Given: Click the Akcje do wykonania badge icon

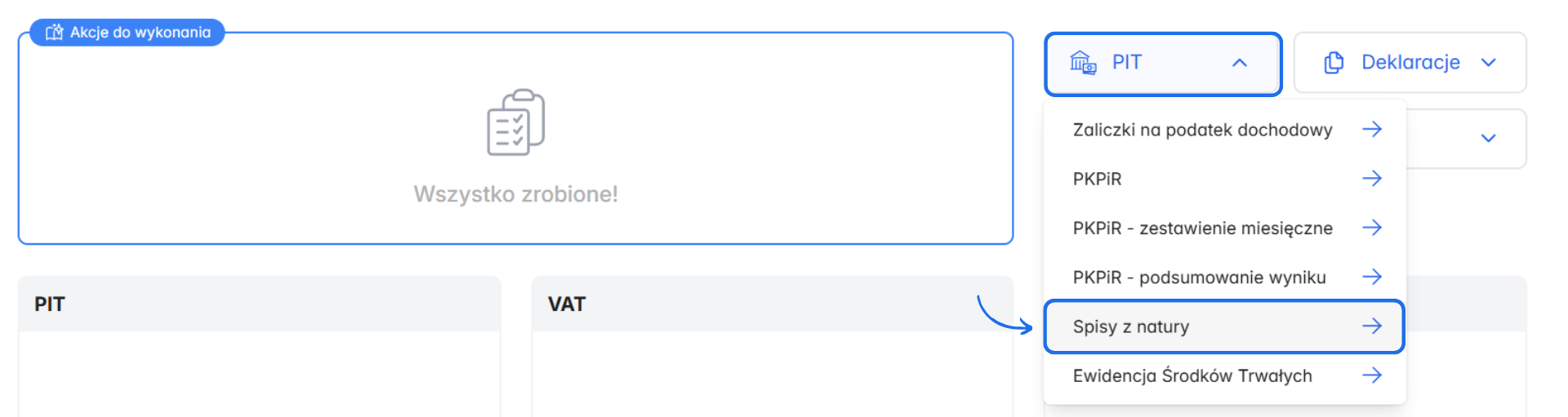Looking at the screenshot, I should [x=55, y=33].
